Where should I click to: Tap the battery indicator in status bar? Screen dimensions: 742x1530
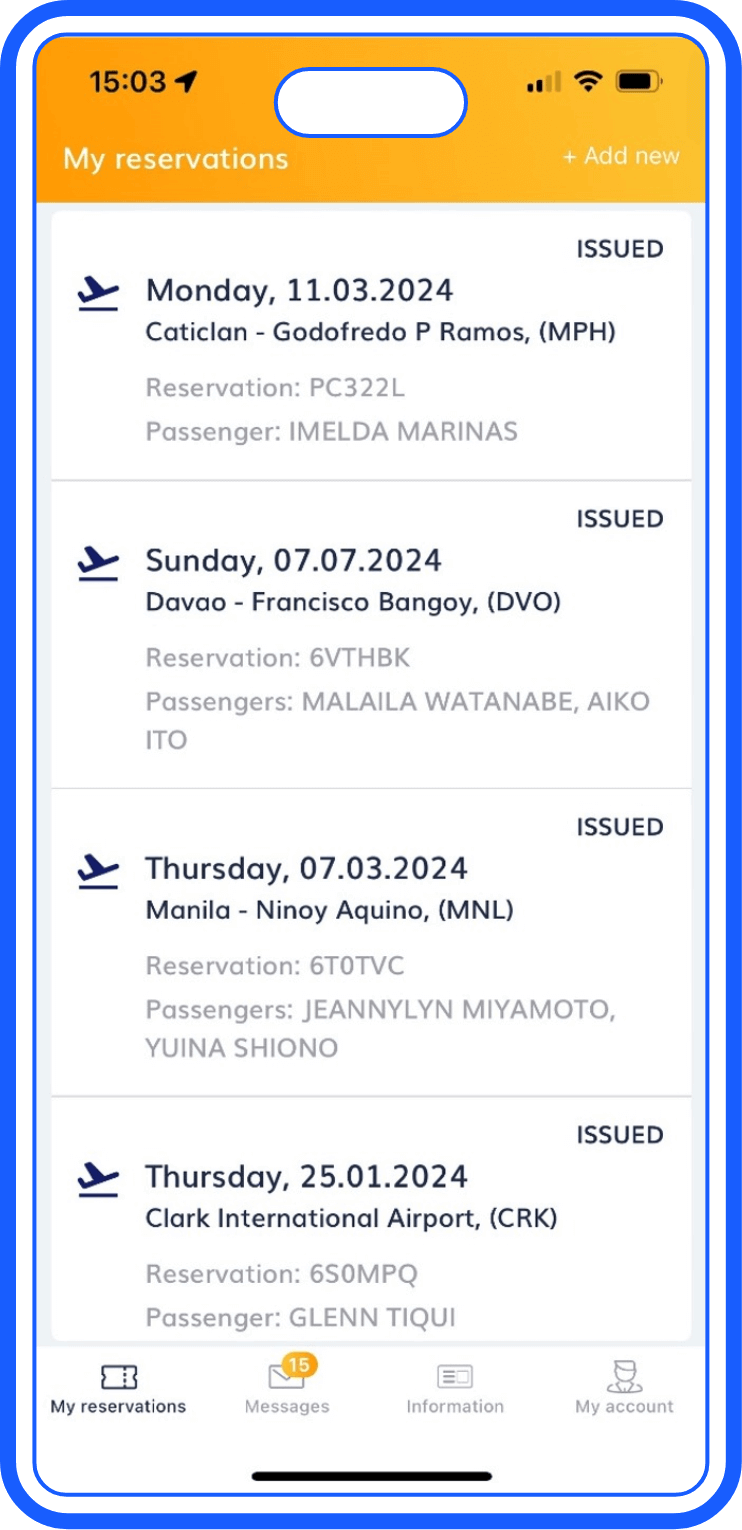tap(637, 82)
